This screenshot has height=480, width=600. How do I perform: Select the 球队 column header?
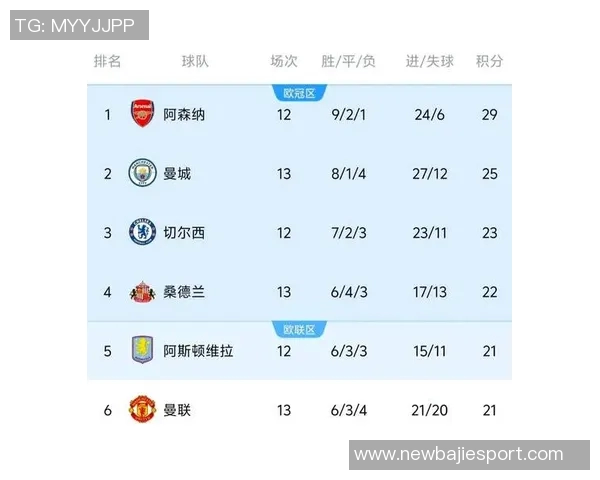click(x=195, y=61)
